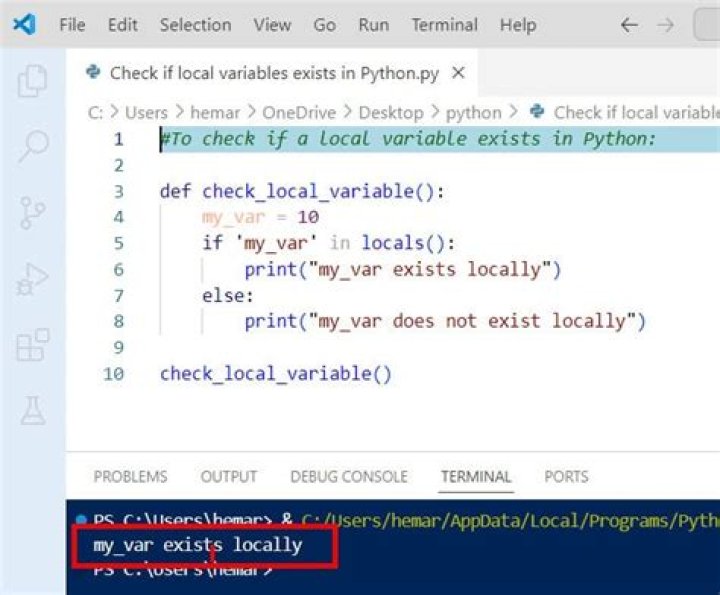720x595 pixels.
Task: Open the Testing flask icon
Action: point(32,411)
